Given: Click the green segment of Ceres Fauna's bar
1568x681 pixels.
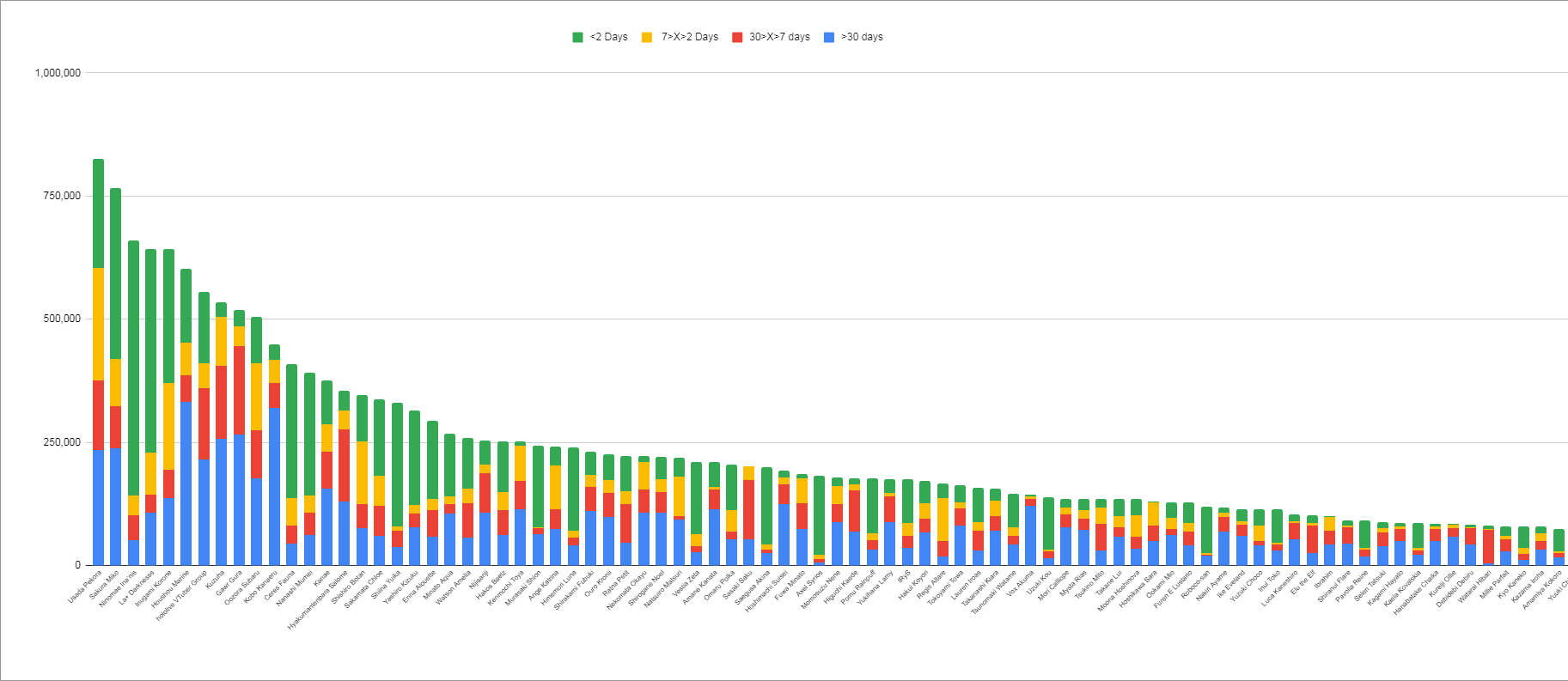Looking at the screenshot, I should click(292, 431).
